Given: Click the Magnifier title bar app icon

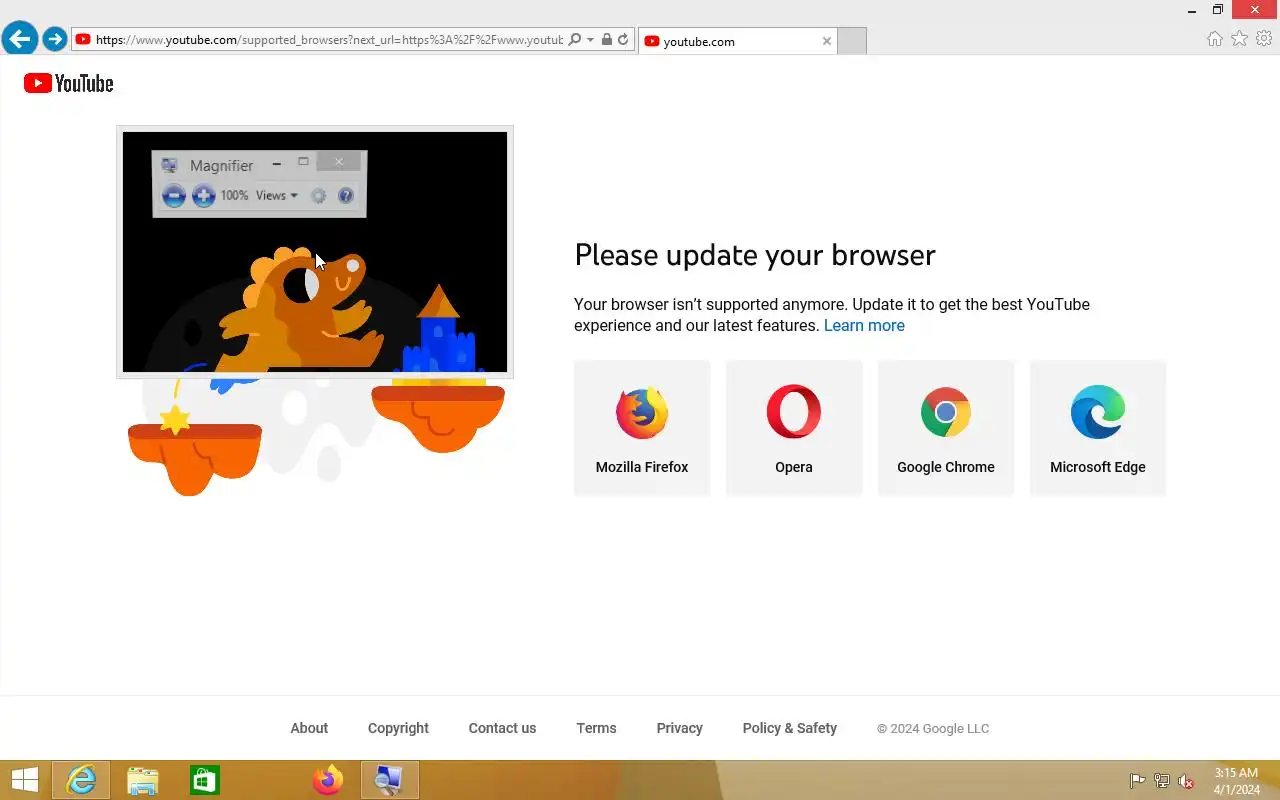Looking at the screenshot, I should pyautogui.click(x=169, y=165).
